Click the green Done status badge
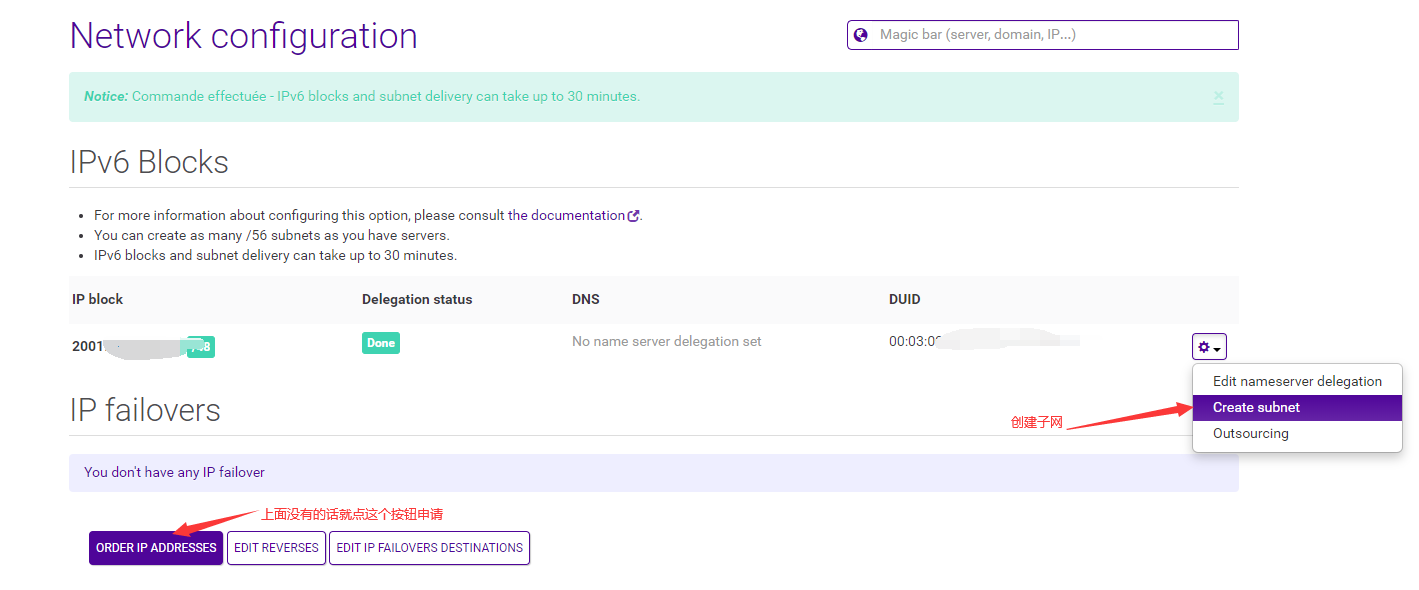 click(x=381, y=343)
